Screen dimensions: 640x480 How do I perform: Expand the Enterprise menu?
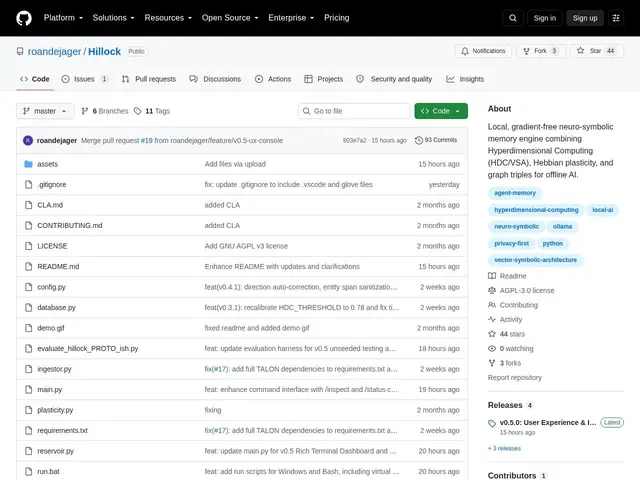click(291, 18)
